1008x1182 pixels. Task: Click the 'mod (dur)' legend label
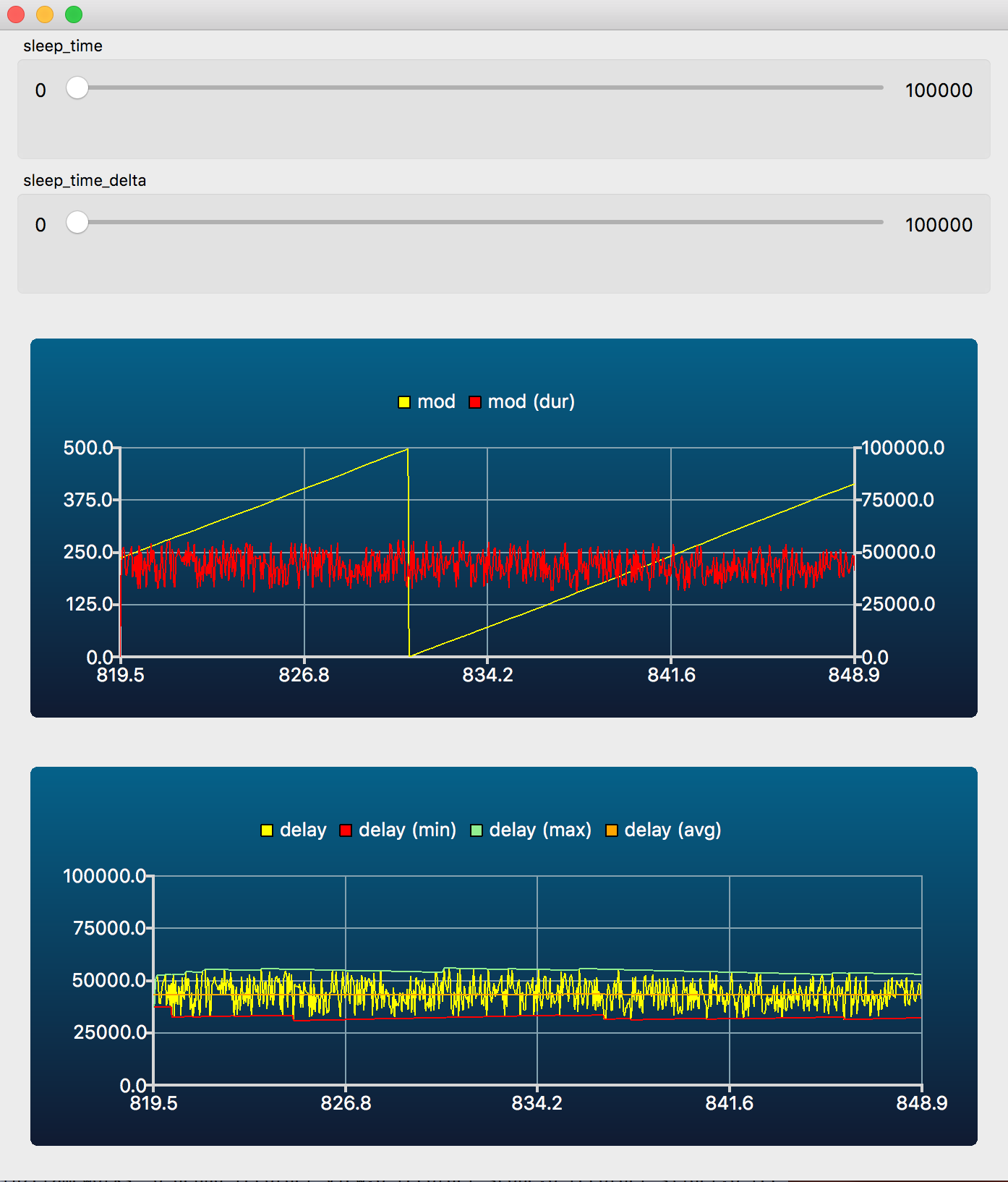click(x=531, y=401)
